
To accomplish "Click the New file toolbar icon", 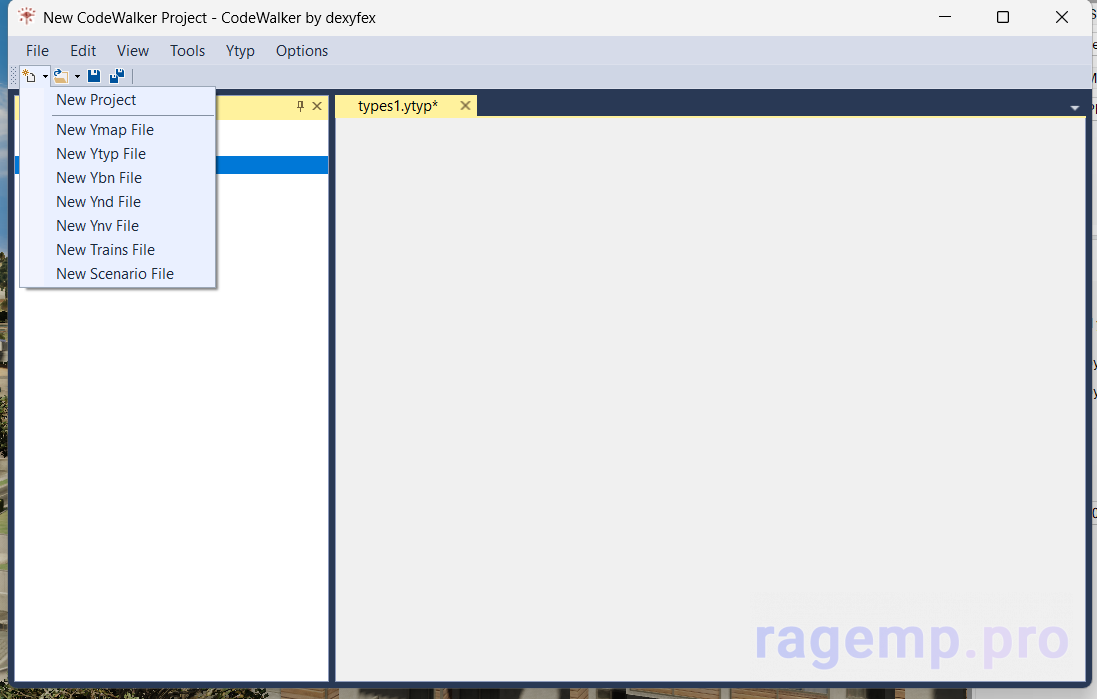I will 29,76.
